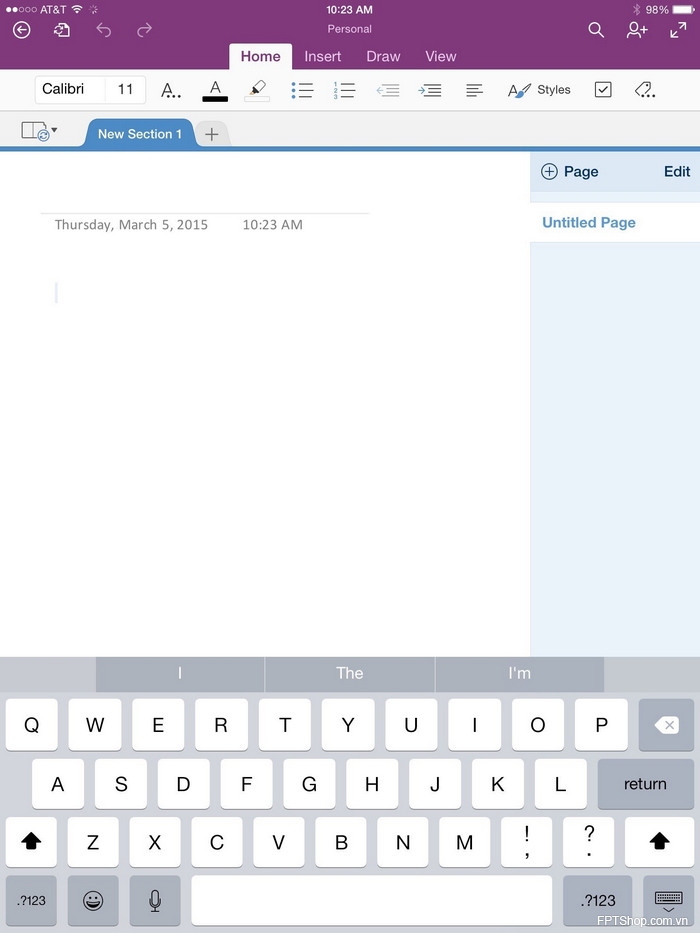This screenshot has width=700, height=933.
Task: Switch to the Home ribbon tab
Action: 261,57
